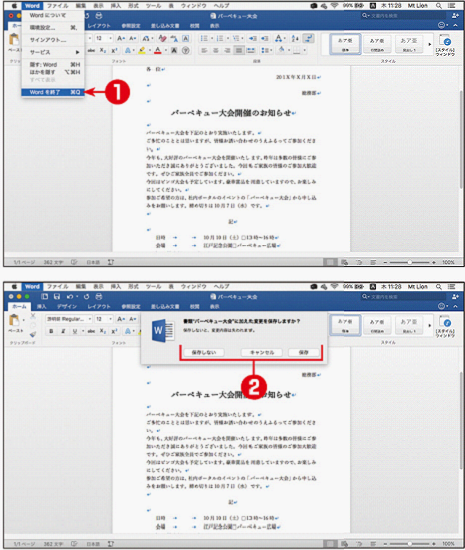Screen dimensions: 465x550
Task: Toggle subscript X₂ in upper screenshot
Action: [x=102, y=50]
